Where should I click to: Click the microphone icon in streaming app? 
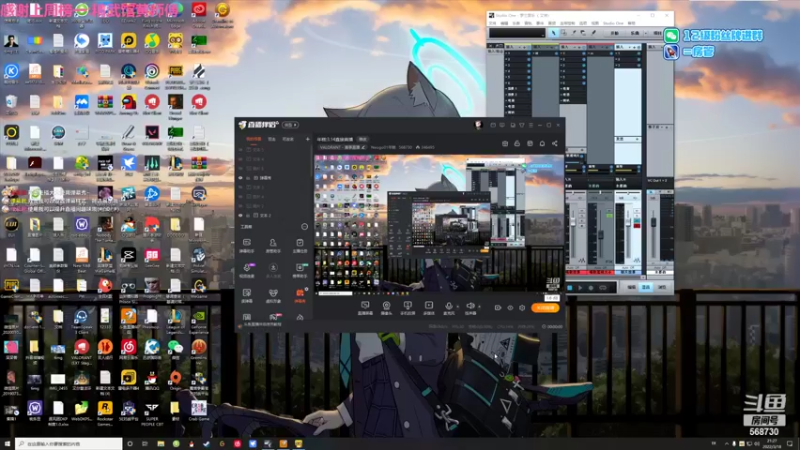[448, 306]
